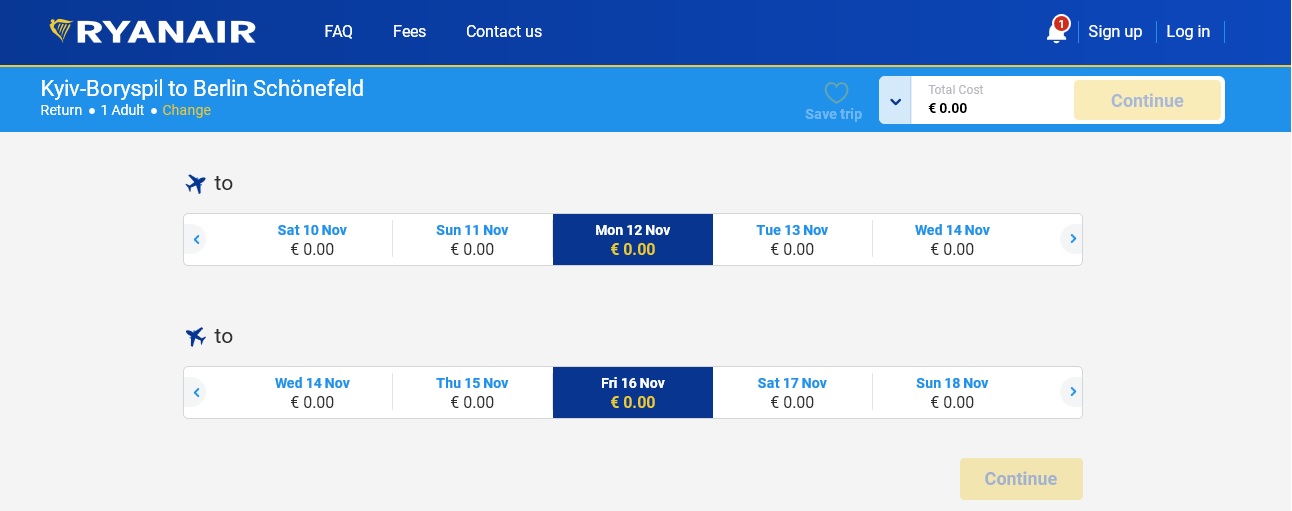Show later outbound dates with right arrow
The height and width of the screenshot is (511, 1292).
[1072, 239]
